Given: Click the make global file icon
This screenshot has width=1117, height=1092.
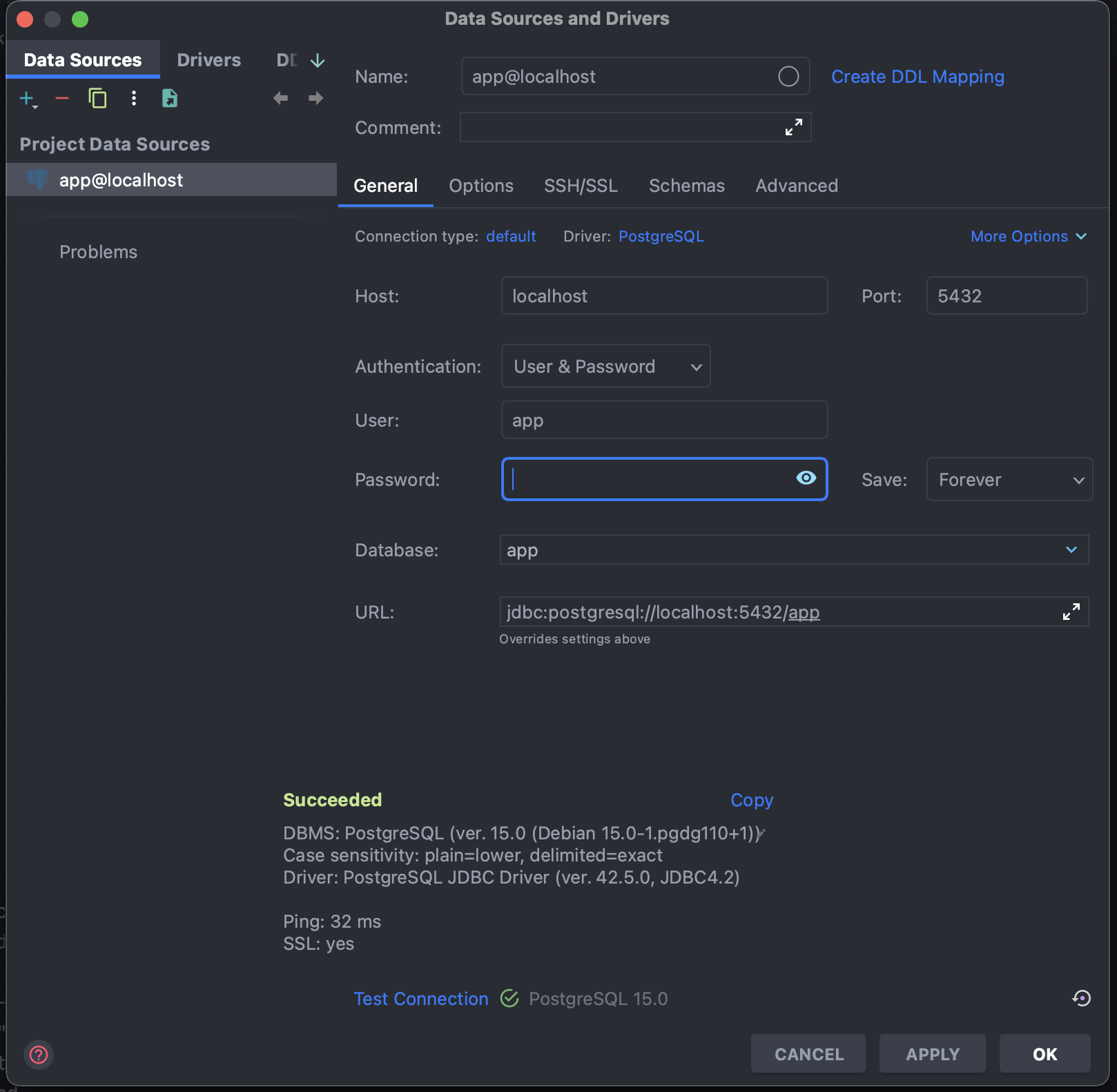Looking at the screenshot, I should click(170, 99).
